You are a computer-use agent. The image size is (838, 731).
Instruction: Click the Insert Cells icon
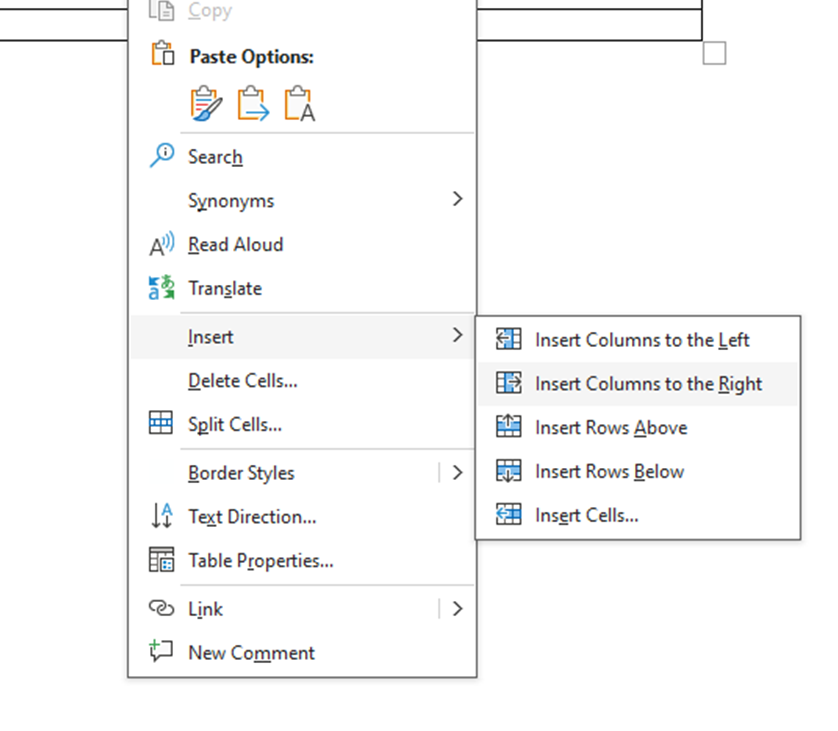pos(508,514)
